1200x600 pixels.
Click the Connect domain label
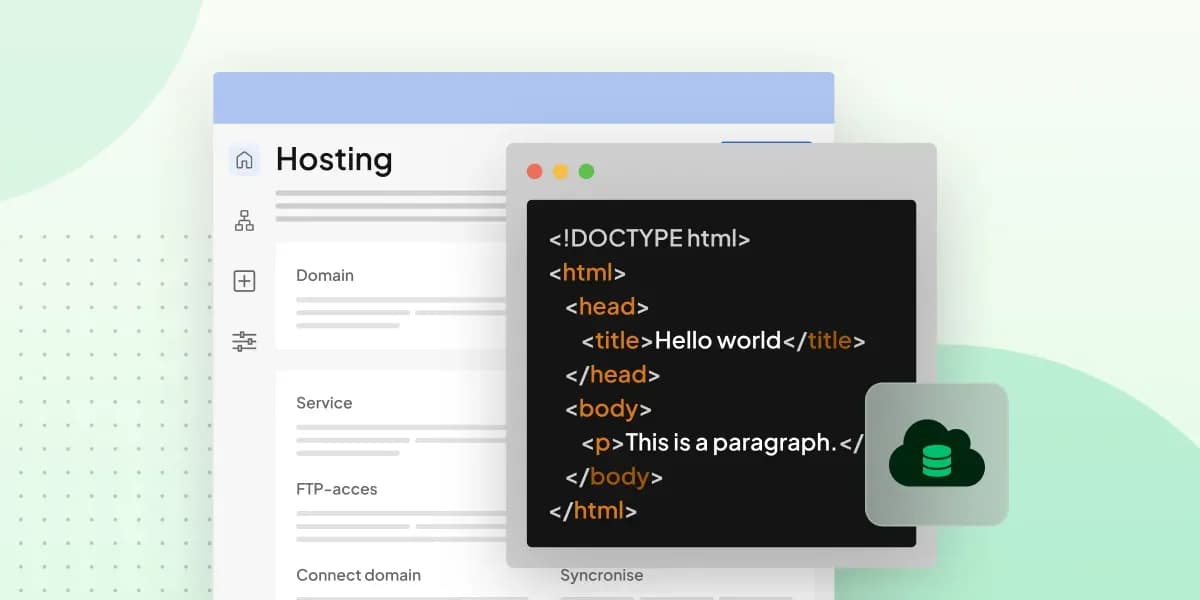pyautogui.click(x=358, y=575)
